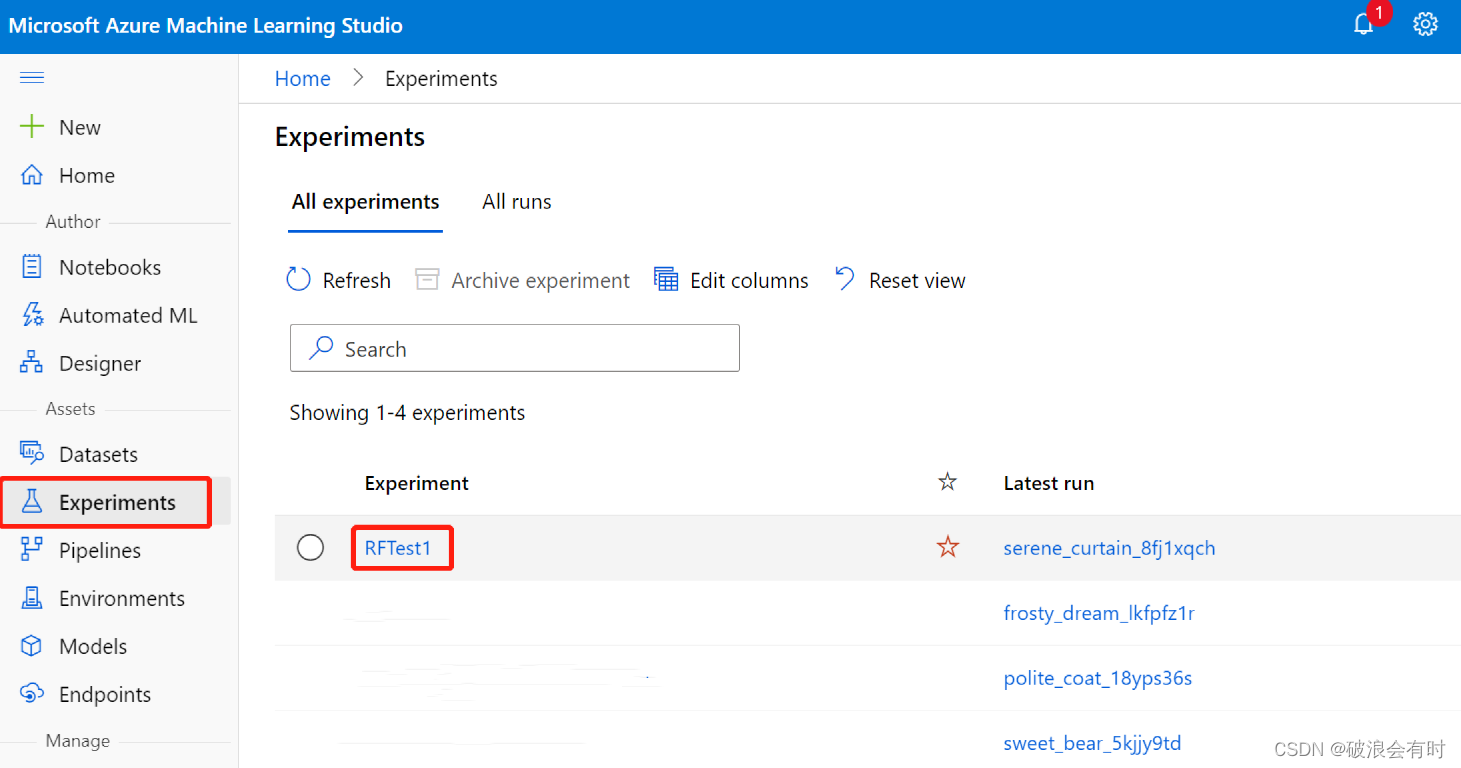Viewport: 1461px width, 768px height.
Task: Click Archive experiment button text
Action: coord(540,281)
